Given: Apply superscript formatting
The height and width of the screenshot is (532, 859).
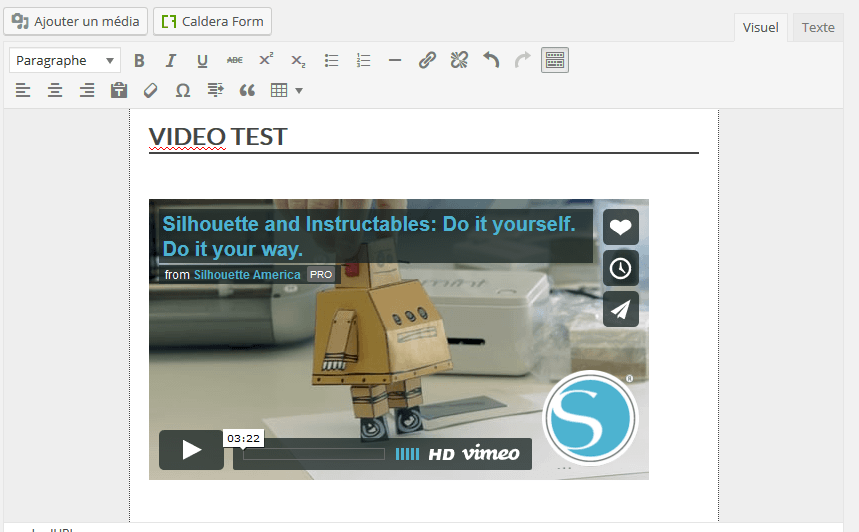Looking at the screenshot, I should [x=266, y=60].
